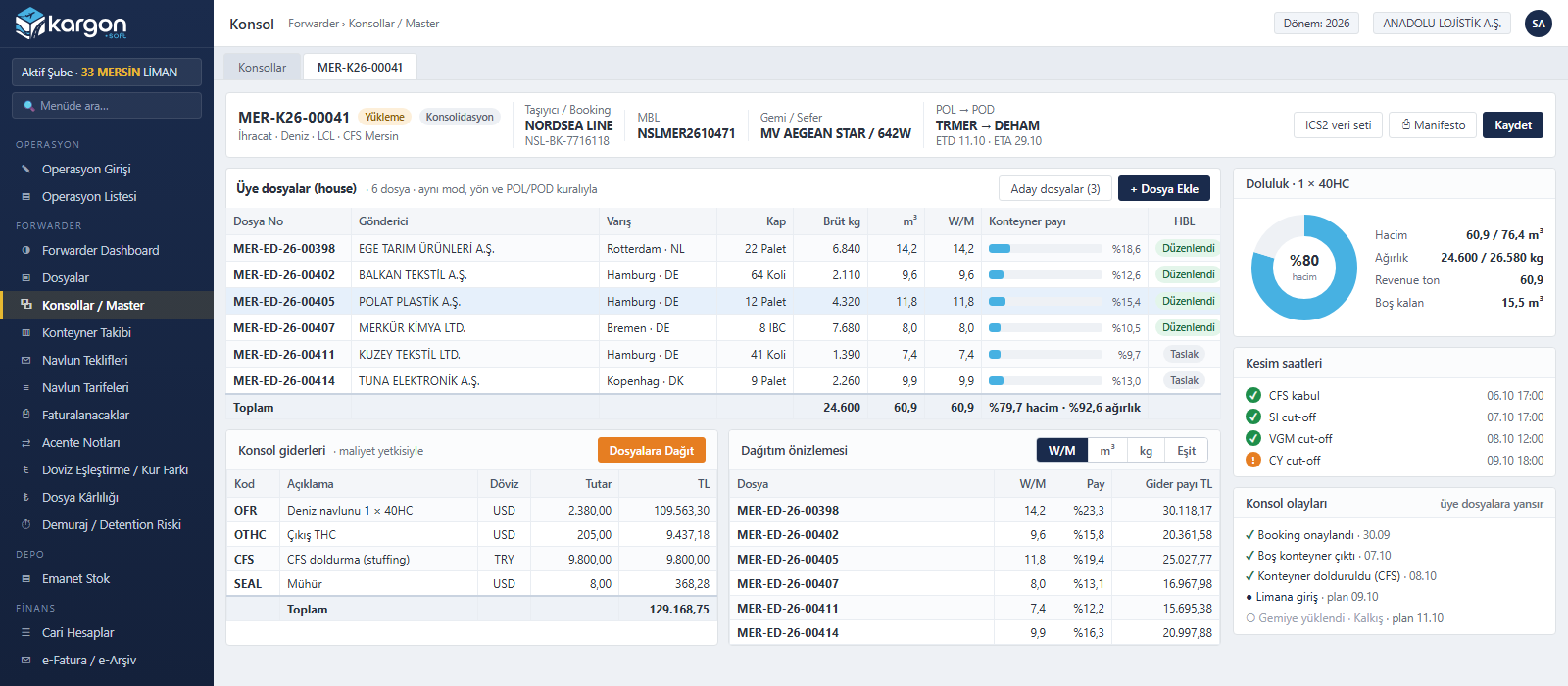Open the ANADOLU LOJİSTİK A.Ş. company selector
Image resolution: width=1568 pixels, height=686 pixels.
pos(1442,24)
